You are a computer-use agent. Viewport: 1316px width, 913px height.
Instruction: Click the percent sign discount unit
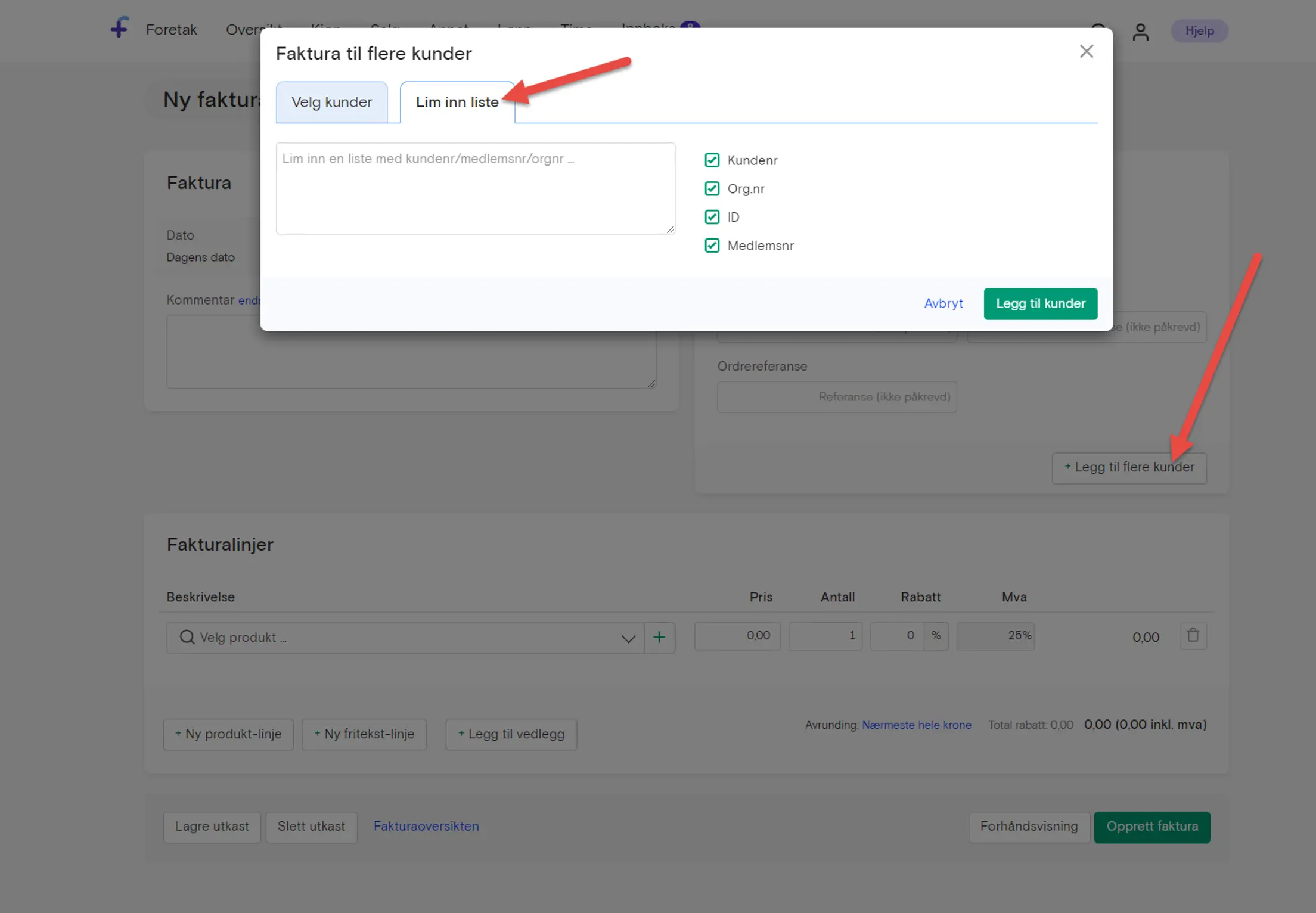pyautogui.click(x=936, y=636)
